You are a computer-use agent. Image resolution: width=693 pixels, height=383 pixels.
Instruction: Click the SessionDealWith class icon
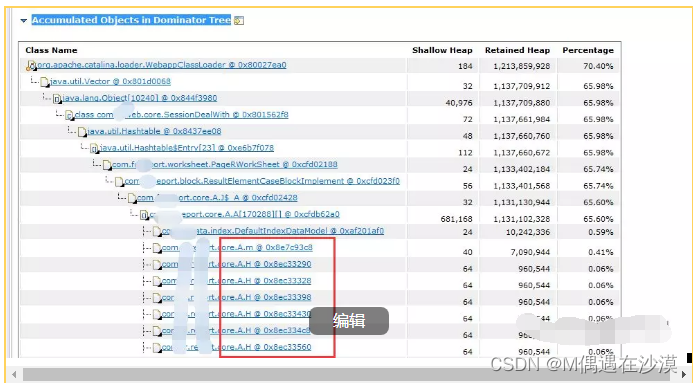point(69,115)
